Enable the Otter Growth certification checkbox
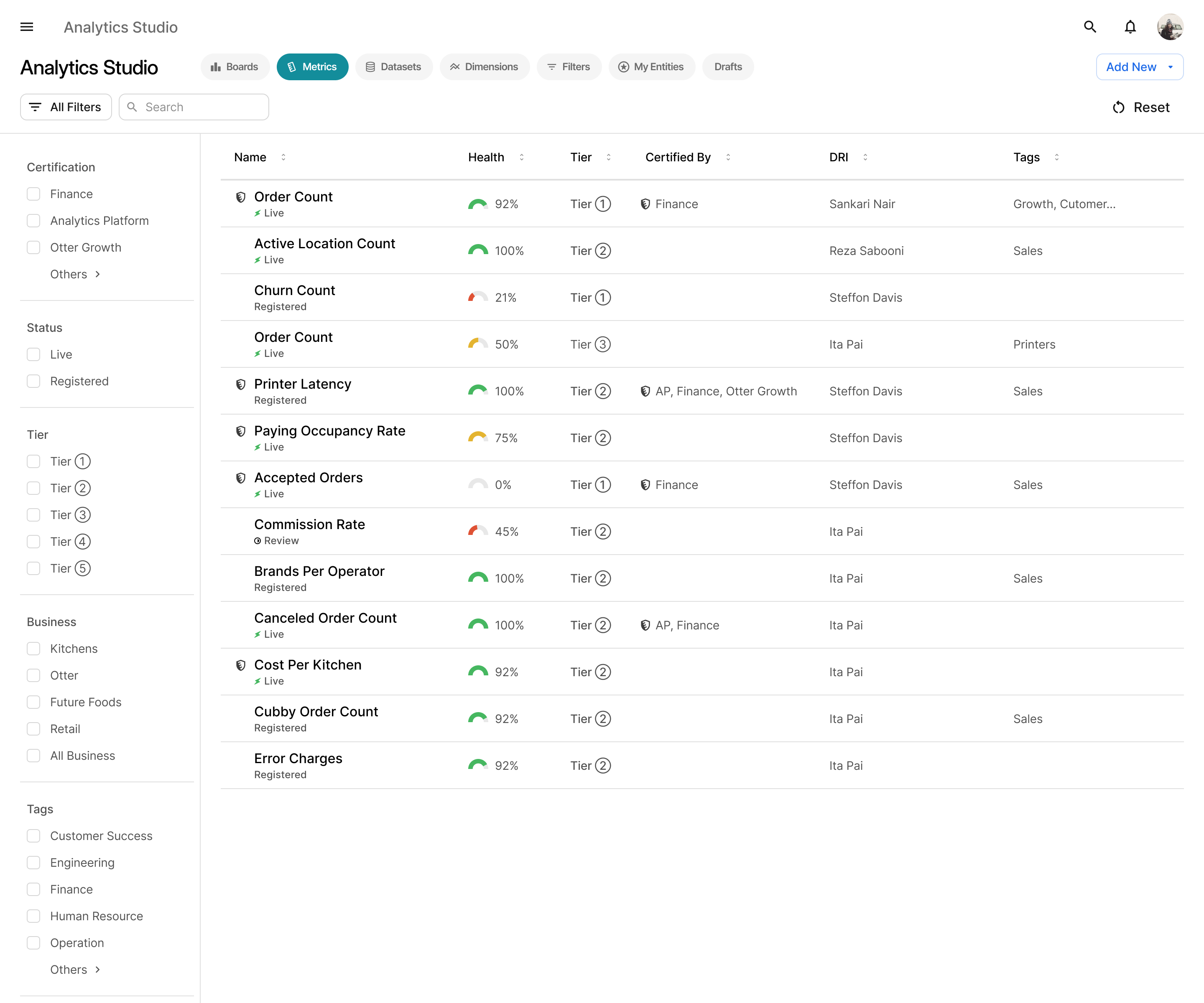The height and width of the screenshot is (1003, 1204). tap(34, 247)
